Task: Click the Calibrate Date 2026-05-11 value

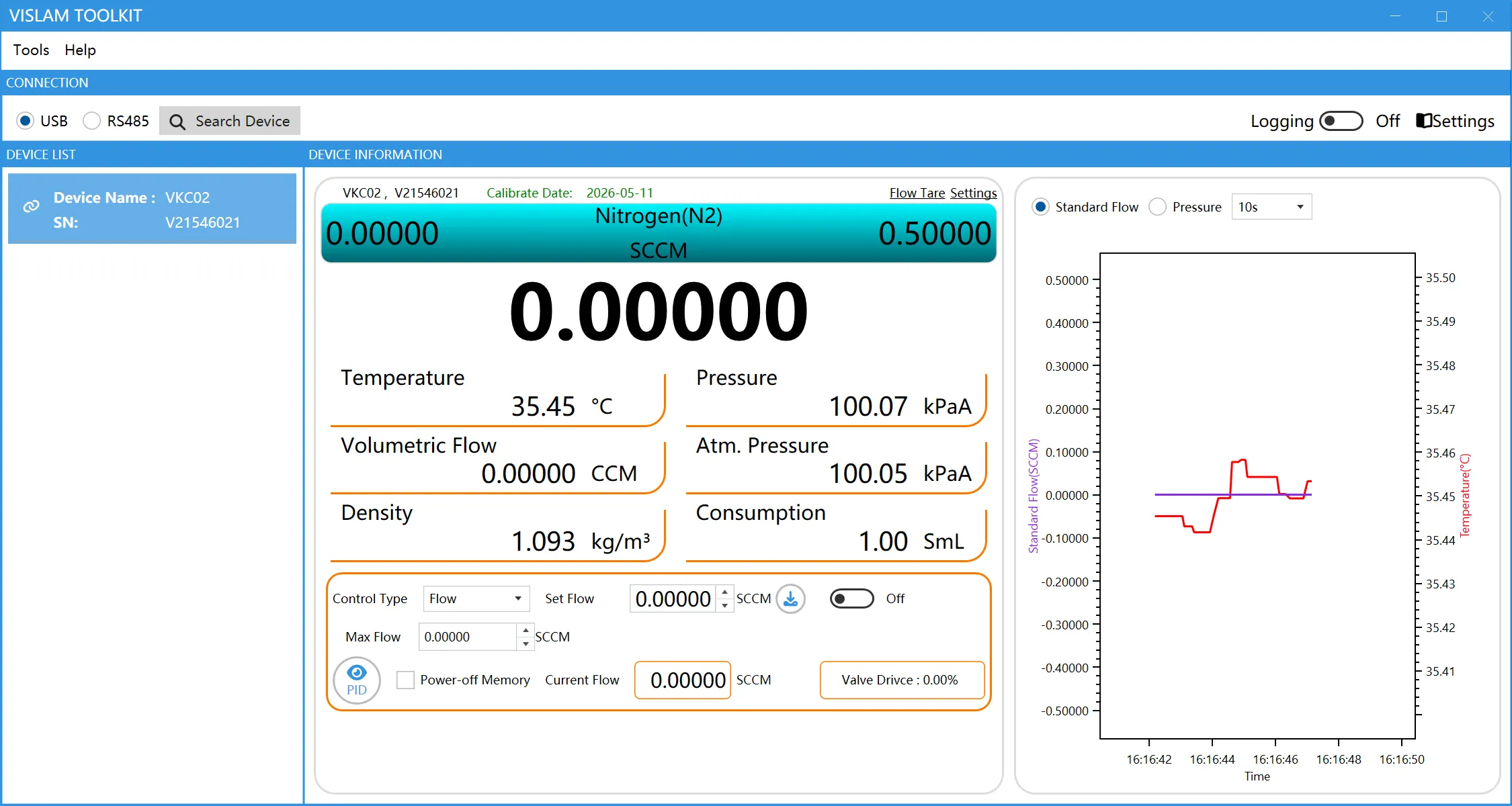Action: tap(620, 193)
